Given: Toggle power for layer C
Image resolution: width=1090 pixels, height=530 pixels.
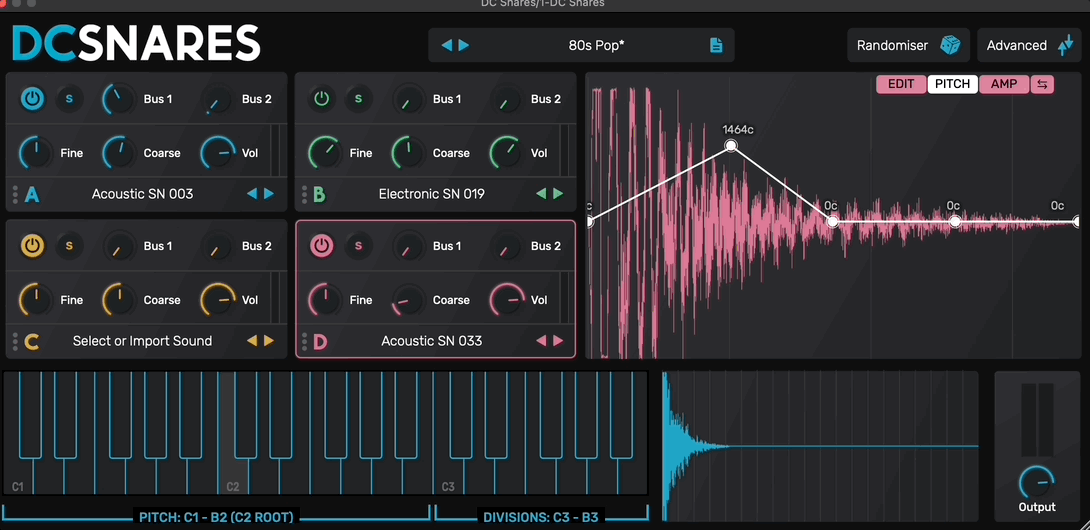Looking at the screenshot, I should pyautogui.click(x=32, y=246).
